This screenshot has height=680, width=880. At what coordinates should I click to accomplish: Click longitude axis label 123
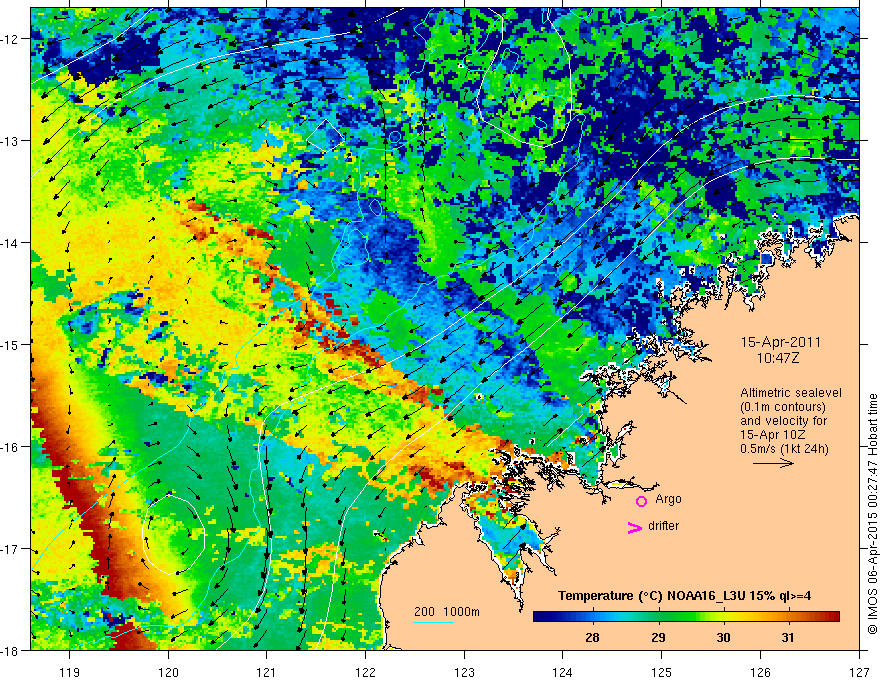(x=464, y=673)
